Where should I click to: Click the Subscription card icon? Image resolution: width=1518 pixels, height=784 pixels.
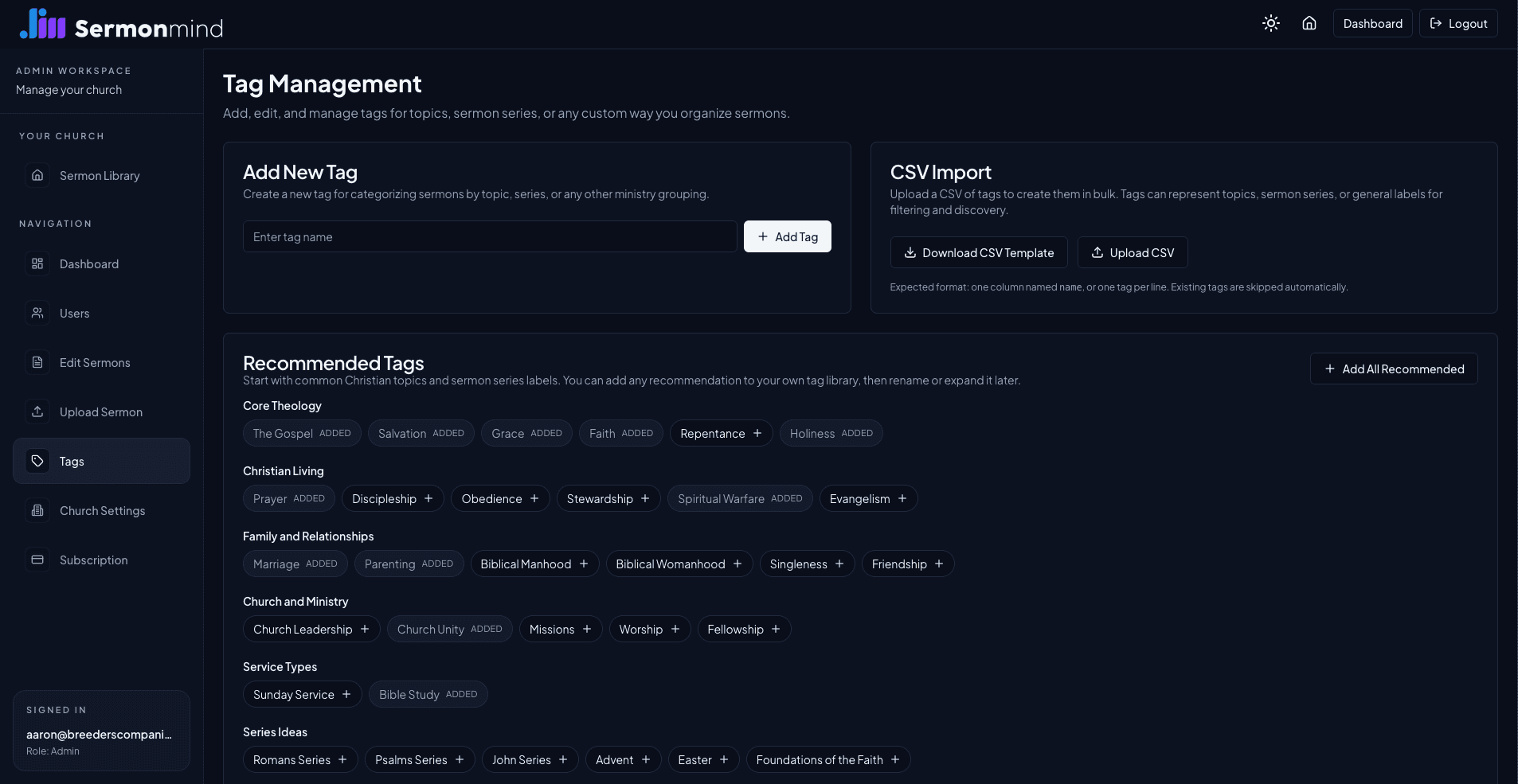[37, 560]
